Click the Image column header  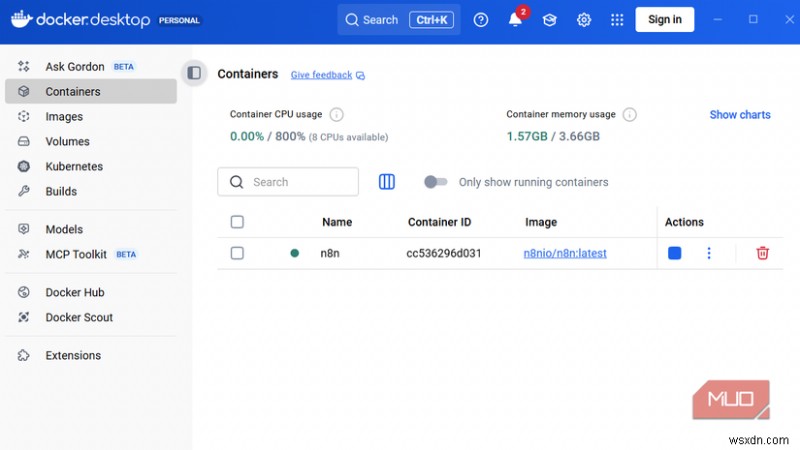click(x=541, y=222)
